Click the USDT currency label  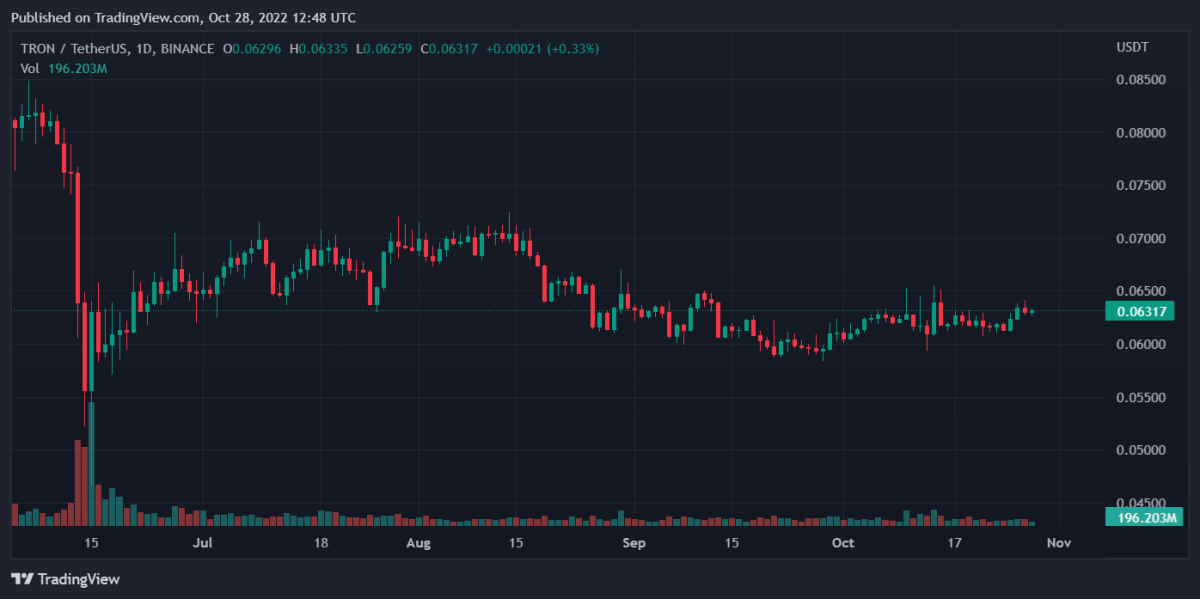tap(1132, 49)
